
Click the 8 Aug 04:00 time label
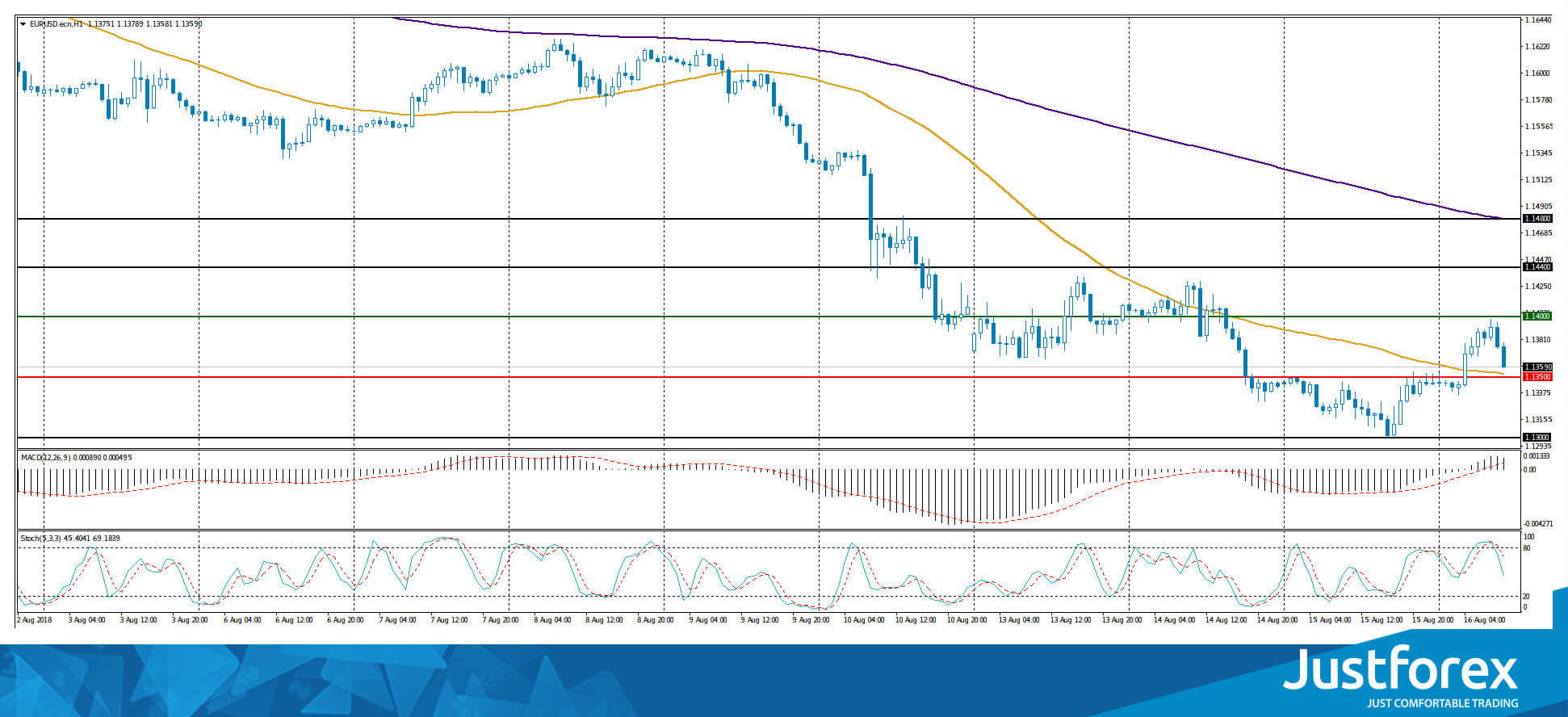click(x=552, y=620)
